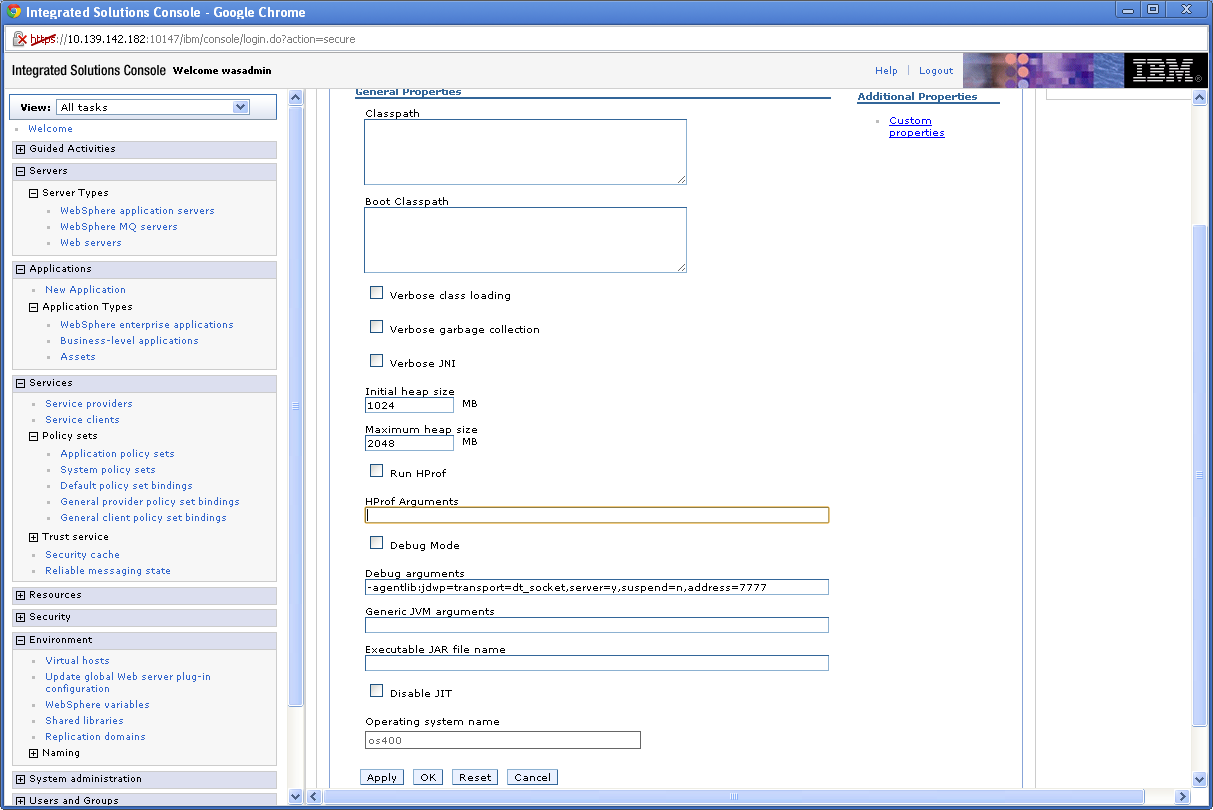Expand the Naming node
Viewport: 1213px width, 810px height.
point(33,753)
